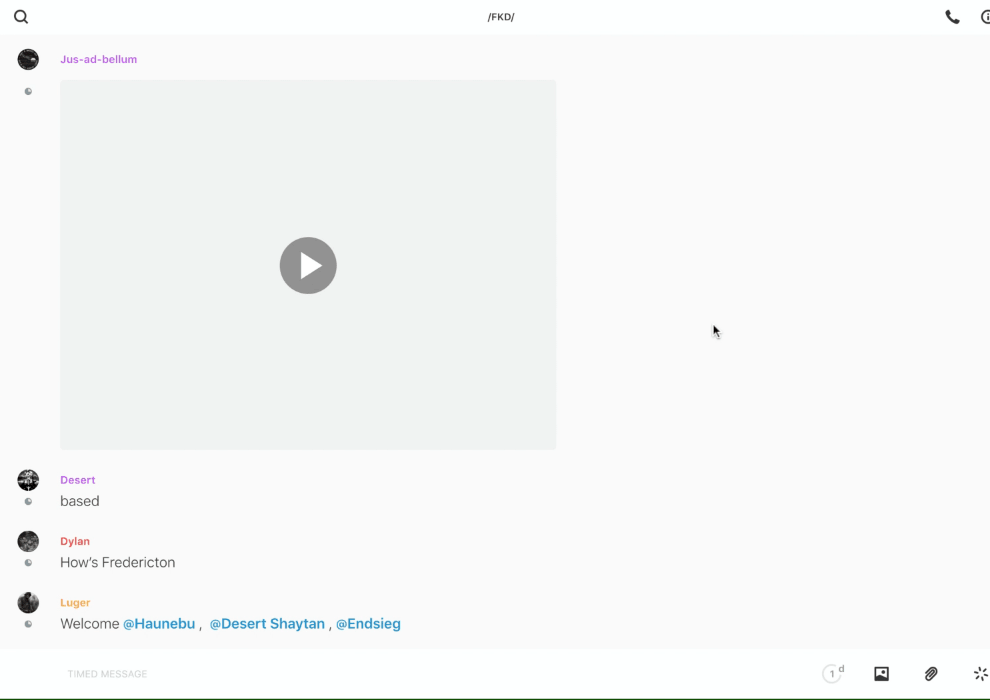Click the timer indicator below Jus-ad-bellum's avatar
Screen dimensions: 990x700
pos(28,92)
